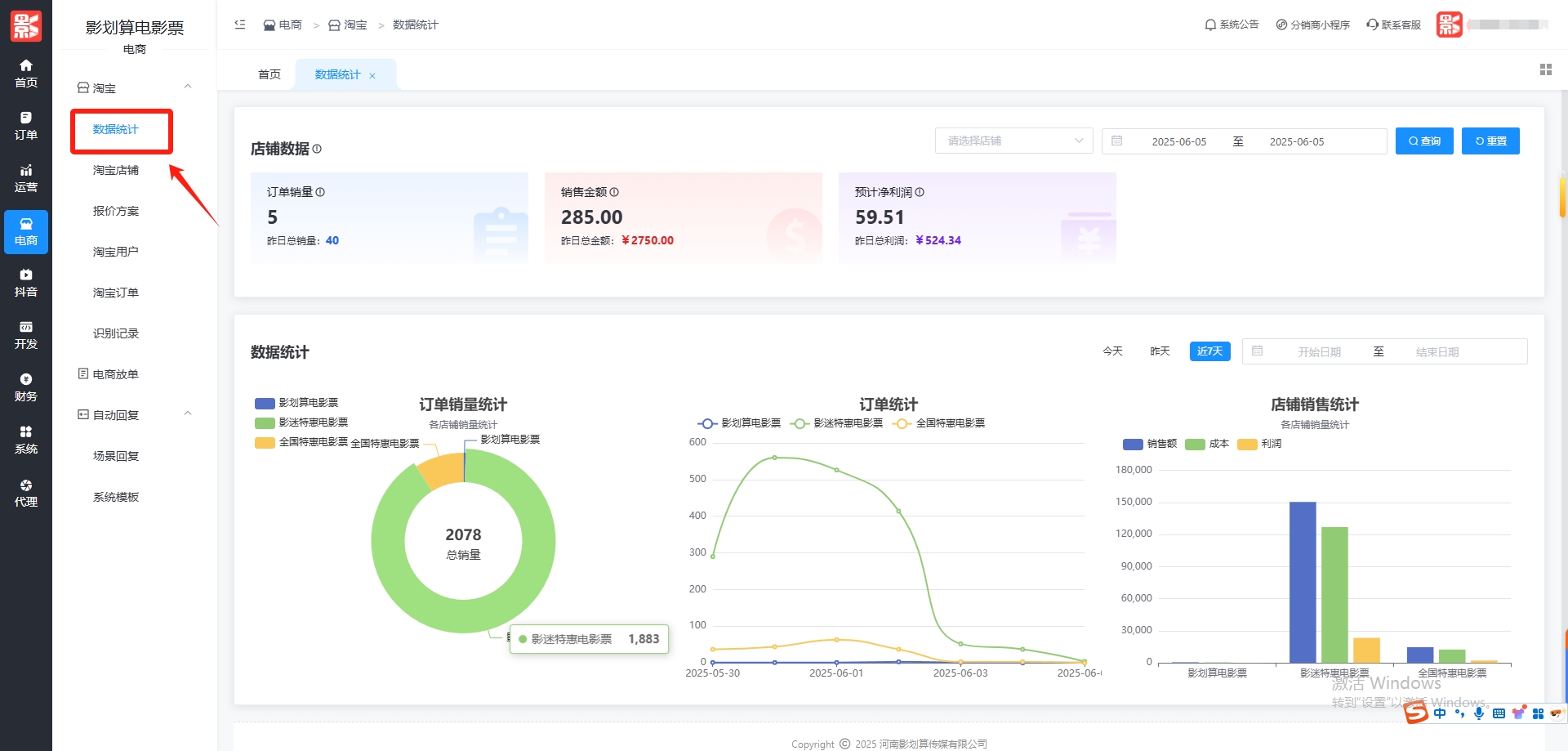Click the 系统公告 bell icon
This screenshot has width=1568, height=751.
pos(1210,25)
